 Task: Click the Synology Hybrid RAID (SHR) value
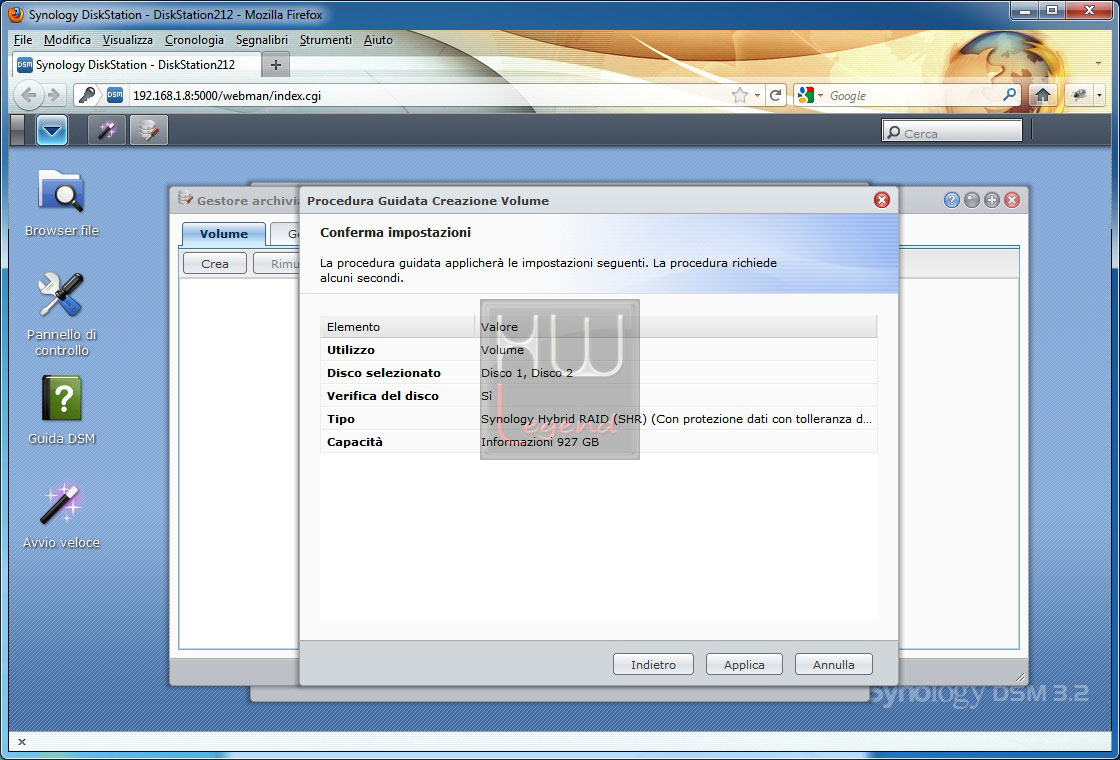point(676,419)
